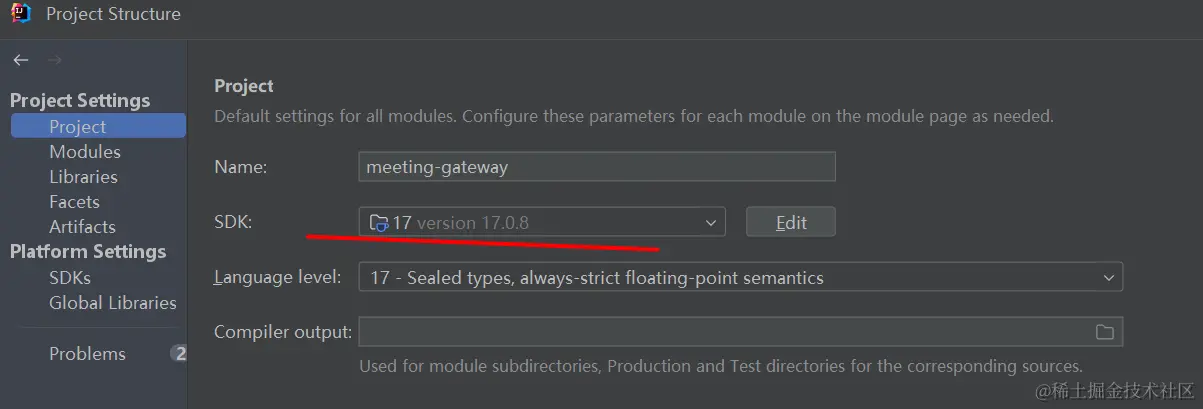This screenshot has height=409, width=1203.
Task: Open the Artifacts section
Action: tap(82, 226)
